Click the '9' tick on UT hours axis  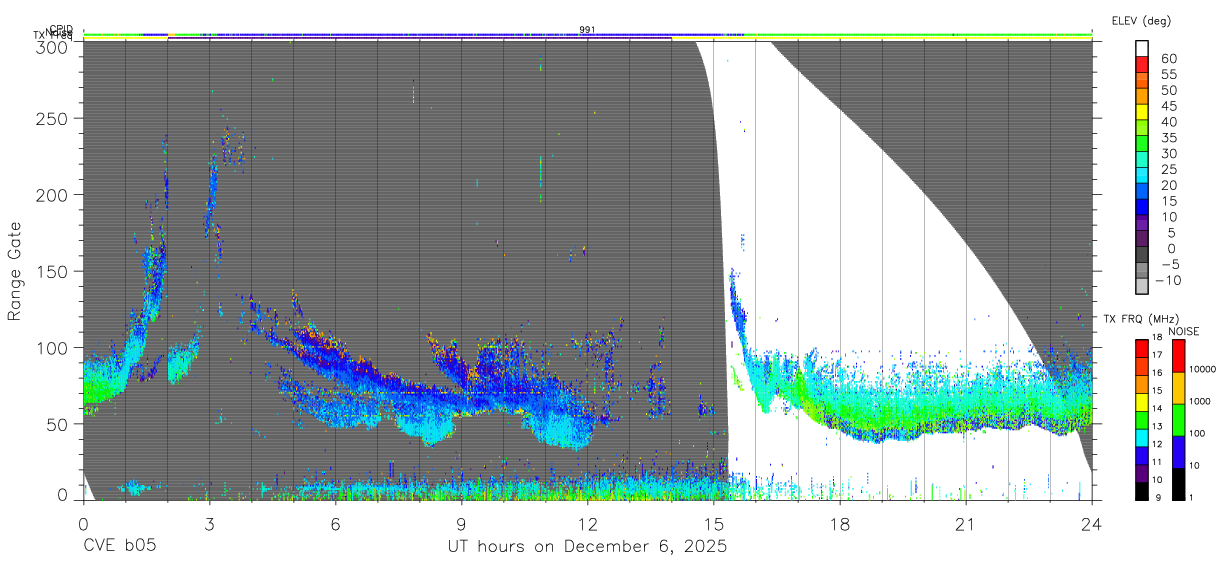pyautogui.click(x=461, y=523)
